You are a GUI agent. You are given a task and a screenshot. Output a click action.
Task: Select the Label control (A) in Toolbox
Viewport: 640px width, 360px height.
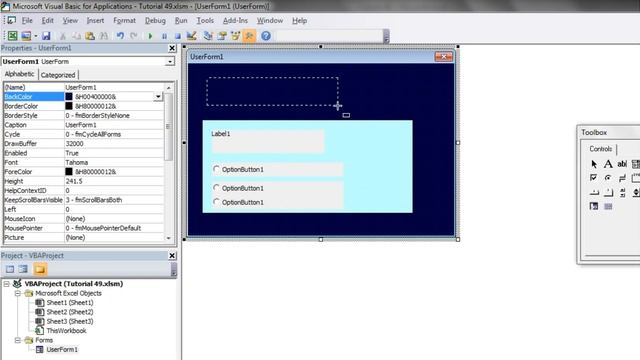click(x=608, y=164)
